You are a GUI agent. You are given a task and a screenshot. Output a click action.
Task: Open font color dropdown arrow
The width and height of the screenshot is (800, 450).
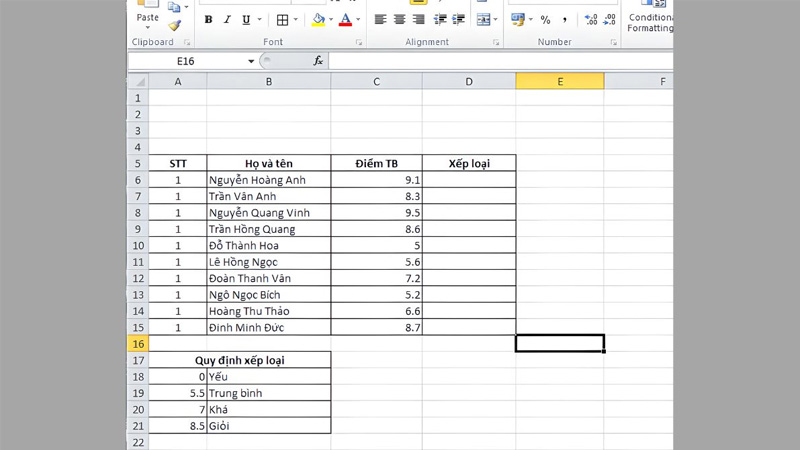[358, 20]
